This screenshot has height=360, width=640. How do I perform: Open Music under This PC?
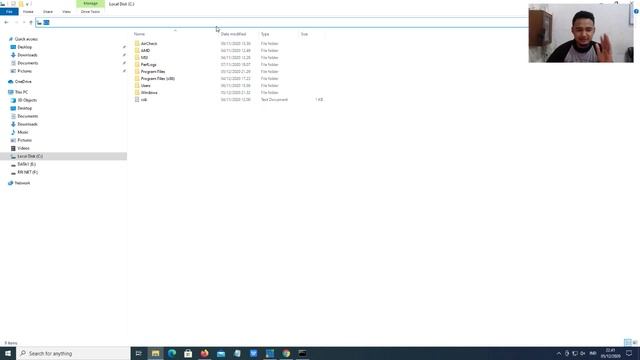pos(23,132)
